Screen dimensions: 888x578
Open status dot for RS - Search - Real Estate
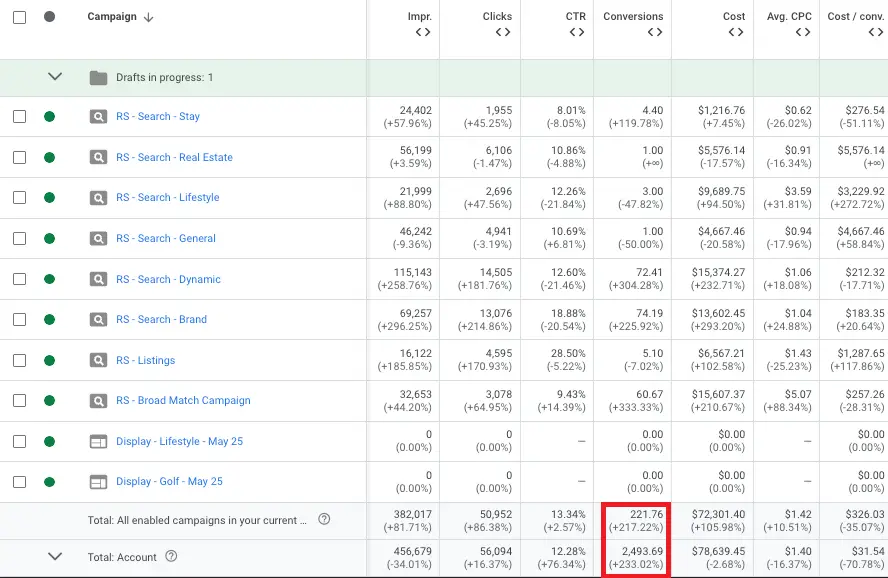(x=49, y=157)
